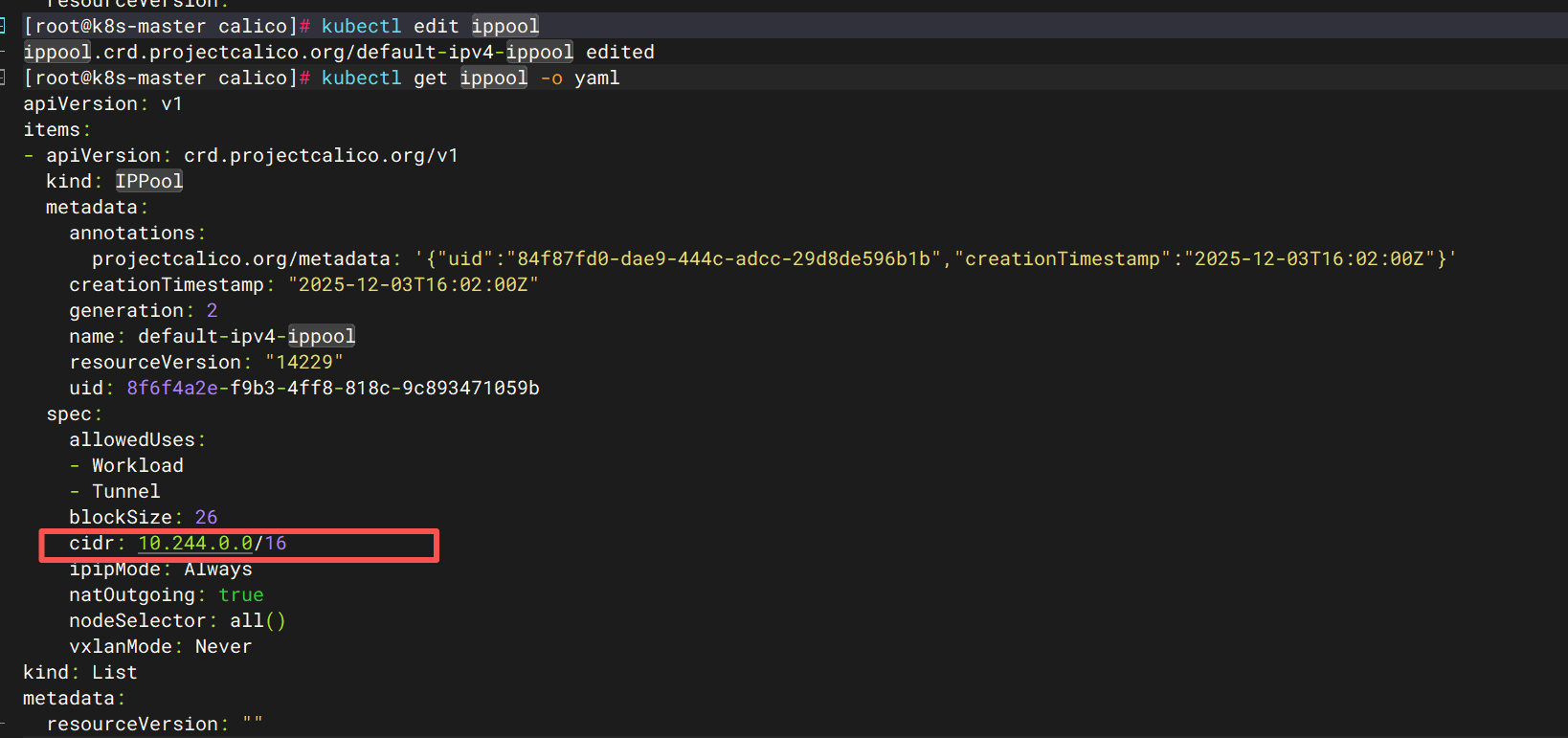Click the uid value 8f6f4a2e-f9b3 line
The width and height of the screenshot is (1568, 738).
pos(332,388)
